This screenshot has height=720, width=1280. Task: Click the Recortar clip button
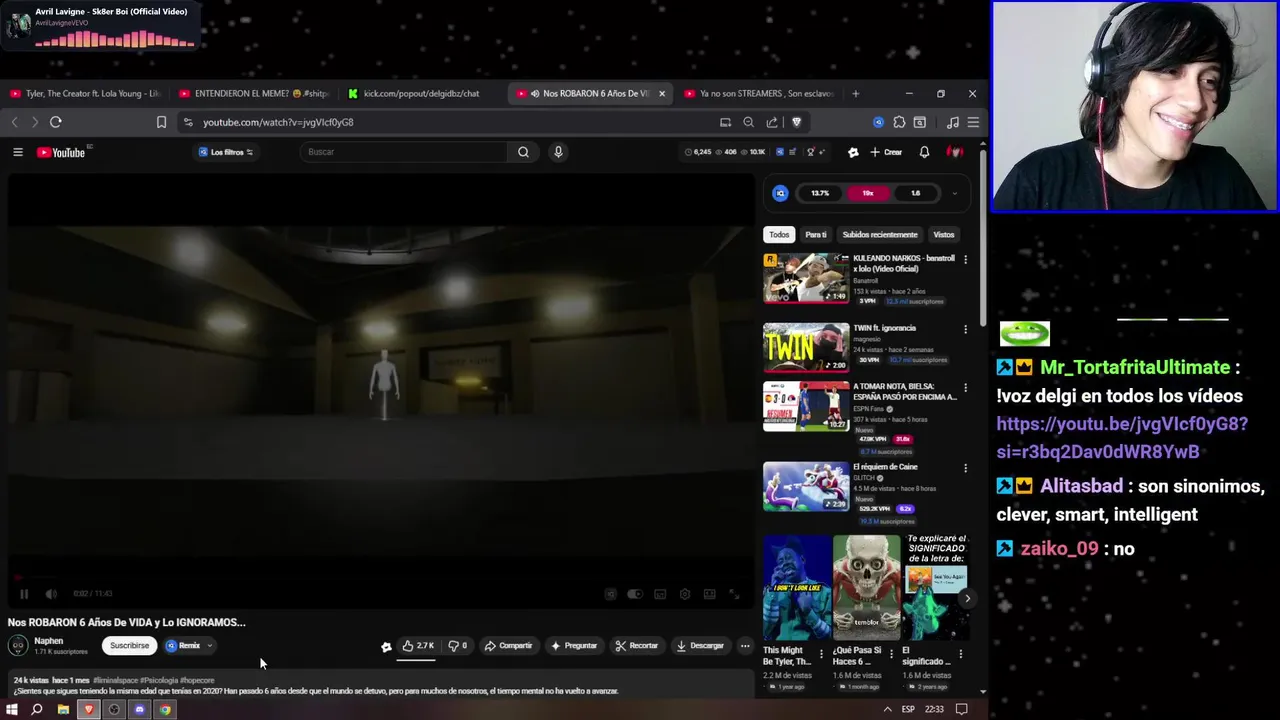[x=637, y=646]
